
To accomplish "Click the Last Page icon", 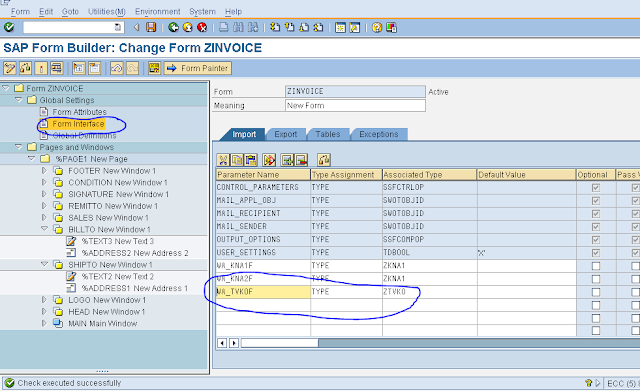I will 318,27.
